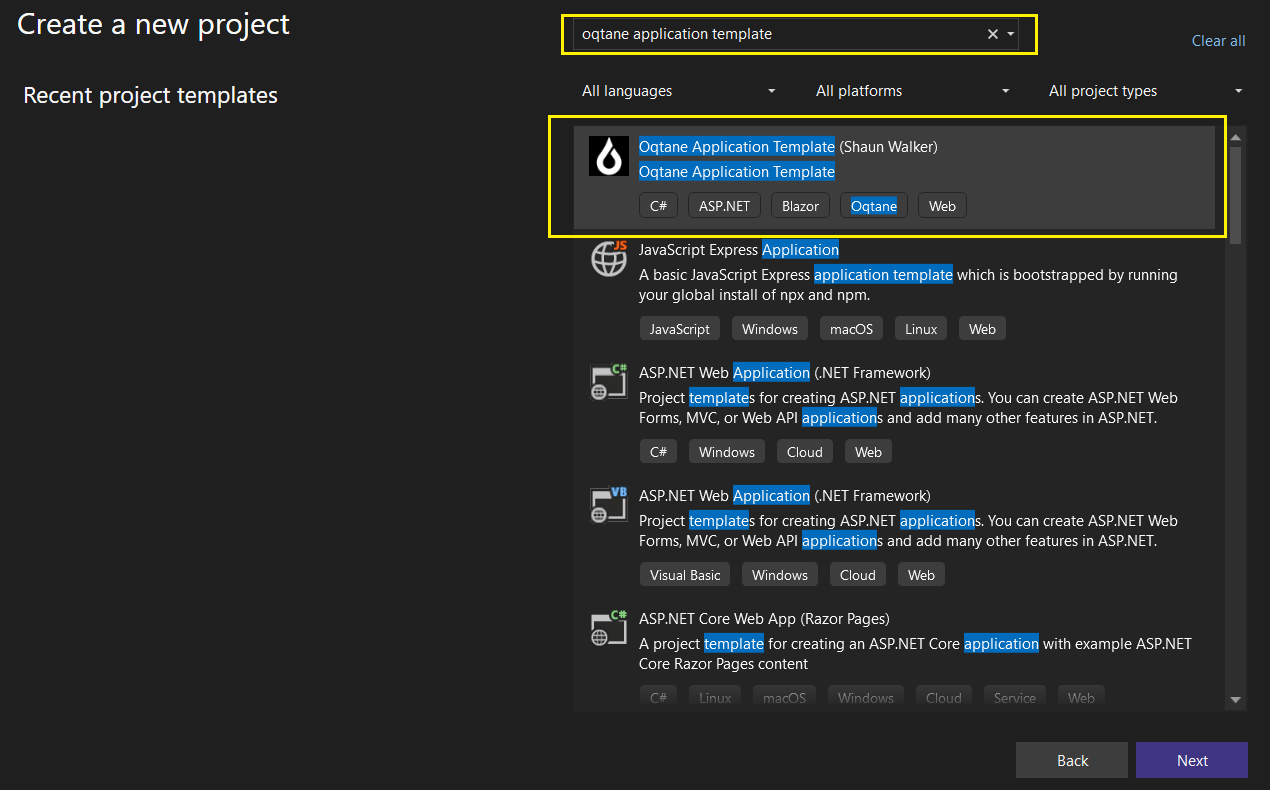Click the Visual Basic tag
This screenshot has height=790, width=1270.
click(685, 575)
